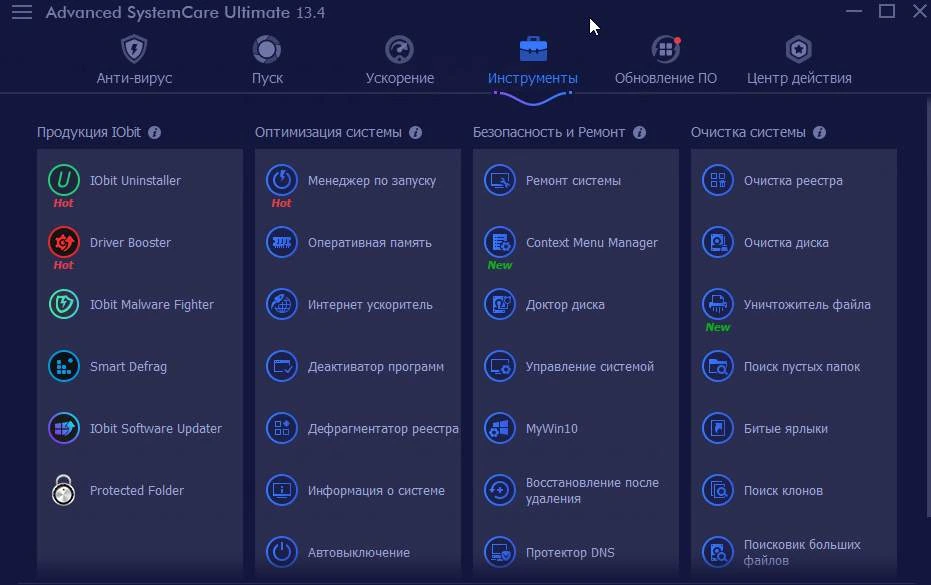Open Восстановление после удаления icon
This screenshot has width=931, height=585.
pyautogui.click(x=499, y=490)
